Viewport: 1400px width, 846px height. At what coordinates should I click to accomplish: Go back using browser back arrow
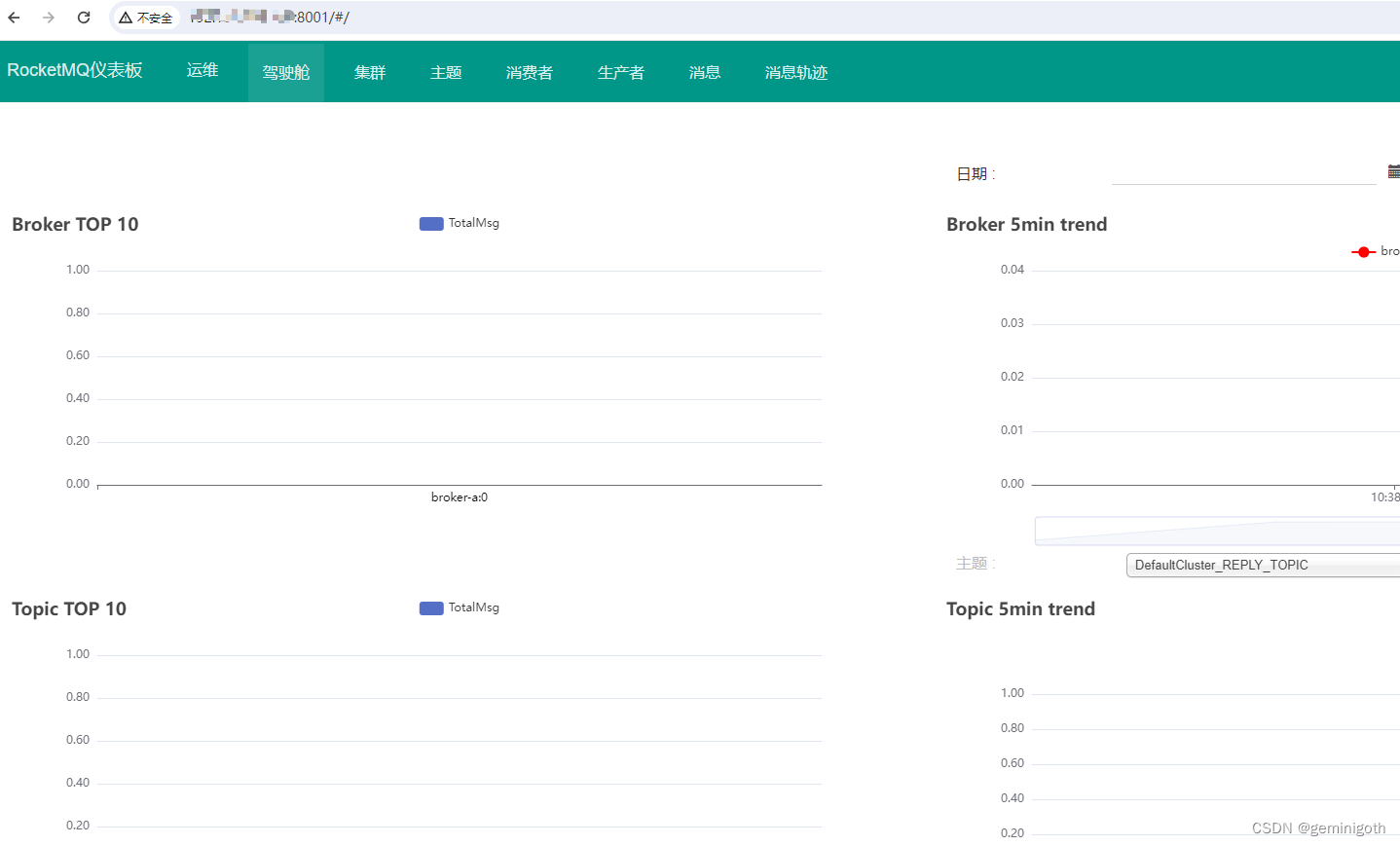[x=15, y=18]
